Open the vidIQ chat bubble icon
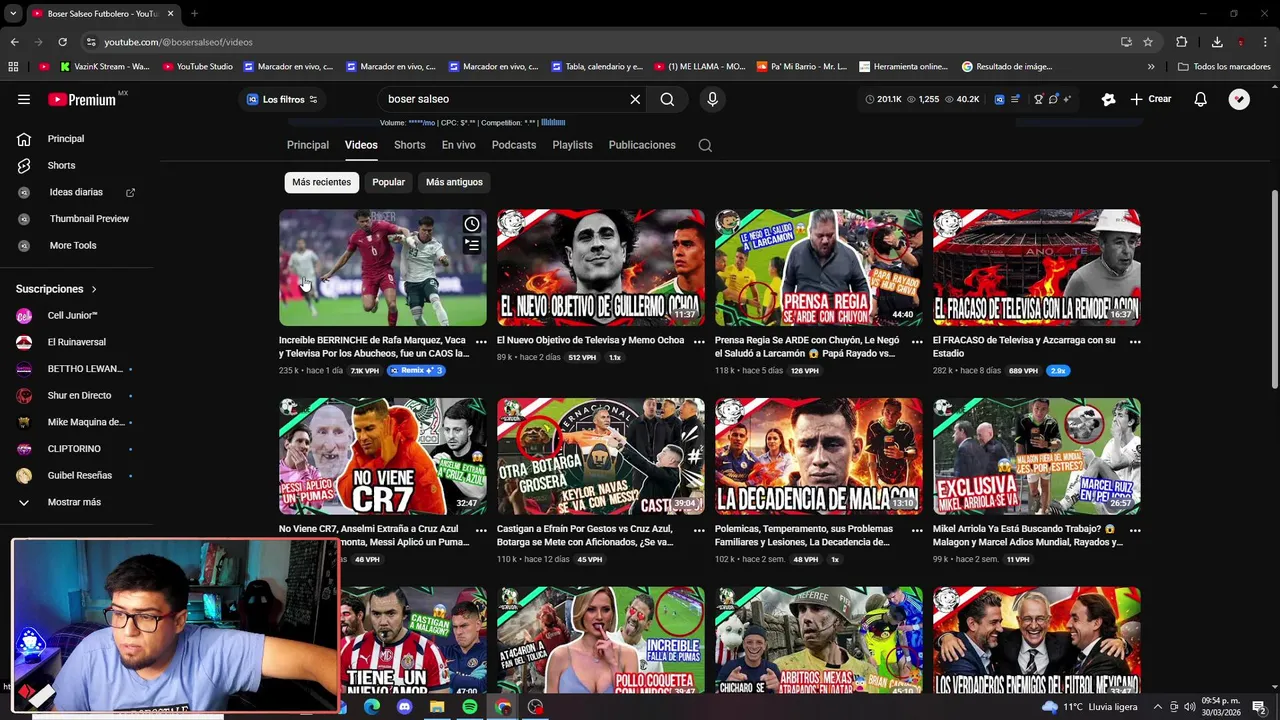Image resolution: width=1280 pixels, height=720 pixels. [x=1053, y=99]
